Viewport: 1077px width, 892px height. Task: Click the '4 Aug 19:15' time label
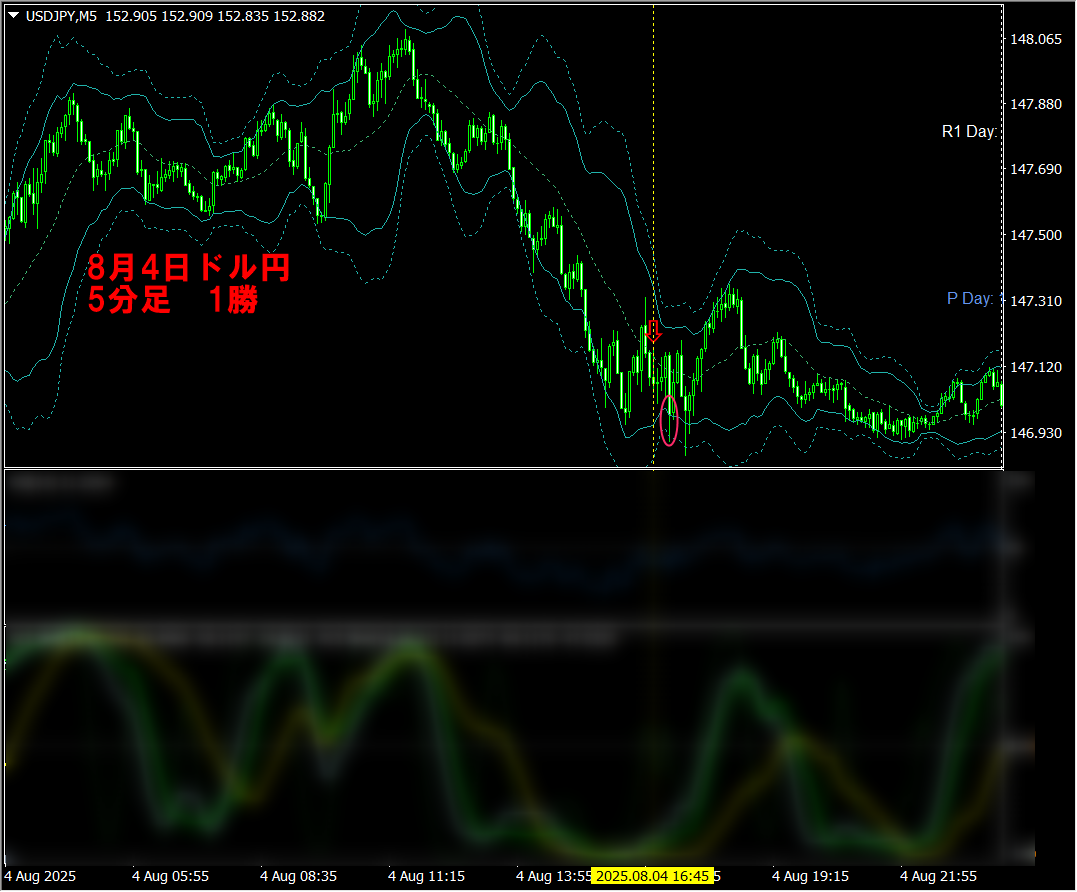coord(811,876)
